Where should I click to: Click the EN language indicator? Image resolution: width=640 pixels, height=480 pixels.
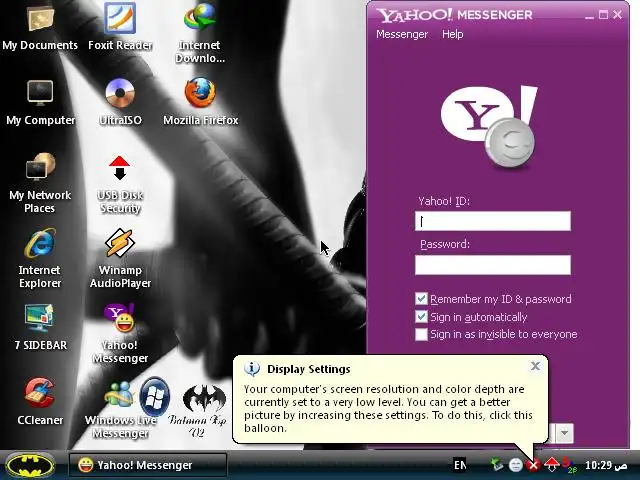[460, 465]
